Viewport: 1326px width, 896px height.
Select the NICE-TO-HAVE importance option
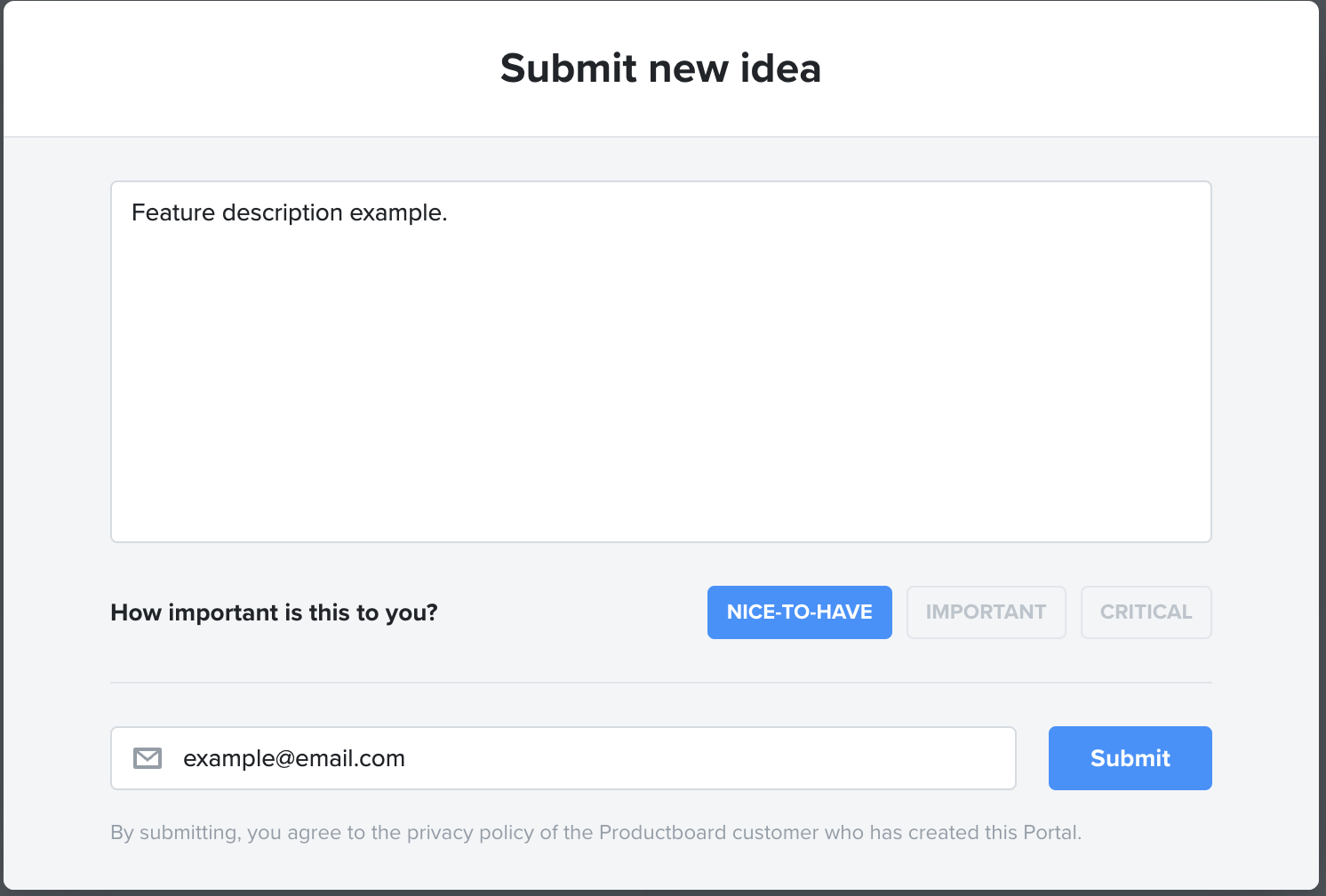click(799, 612)
